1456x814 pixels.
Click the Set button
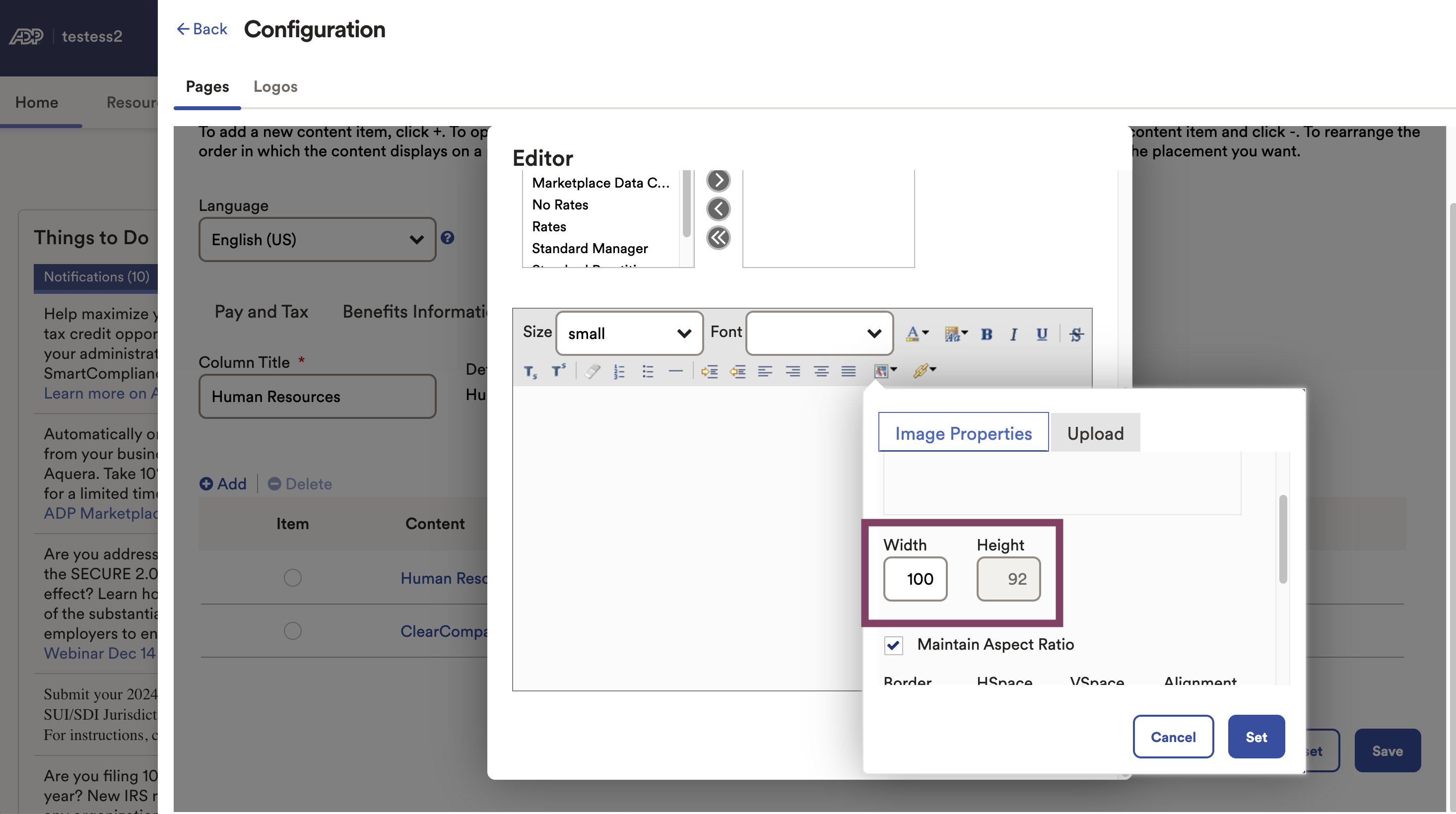point(1257,737)
